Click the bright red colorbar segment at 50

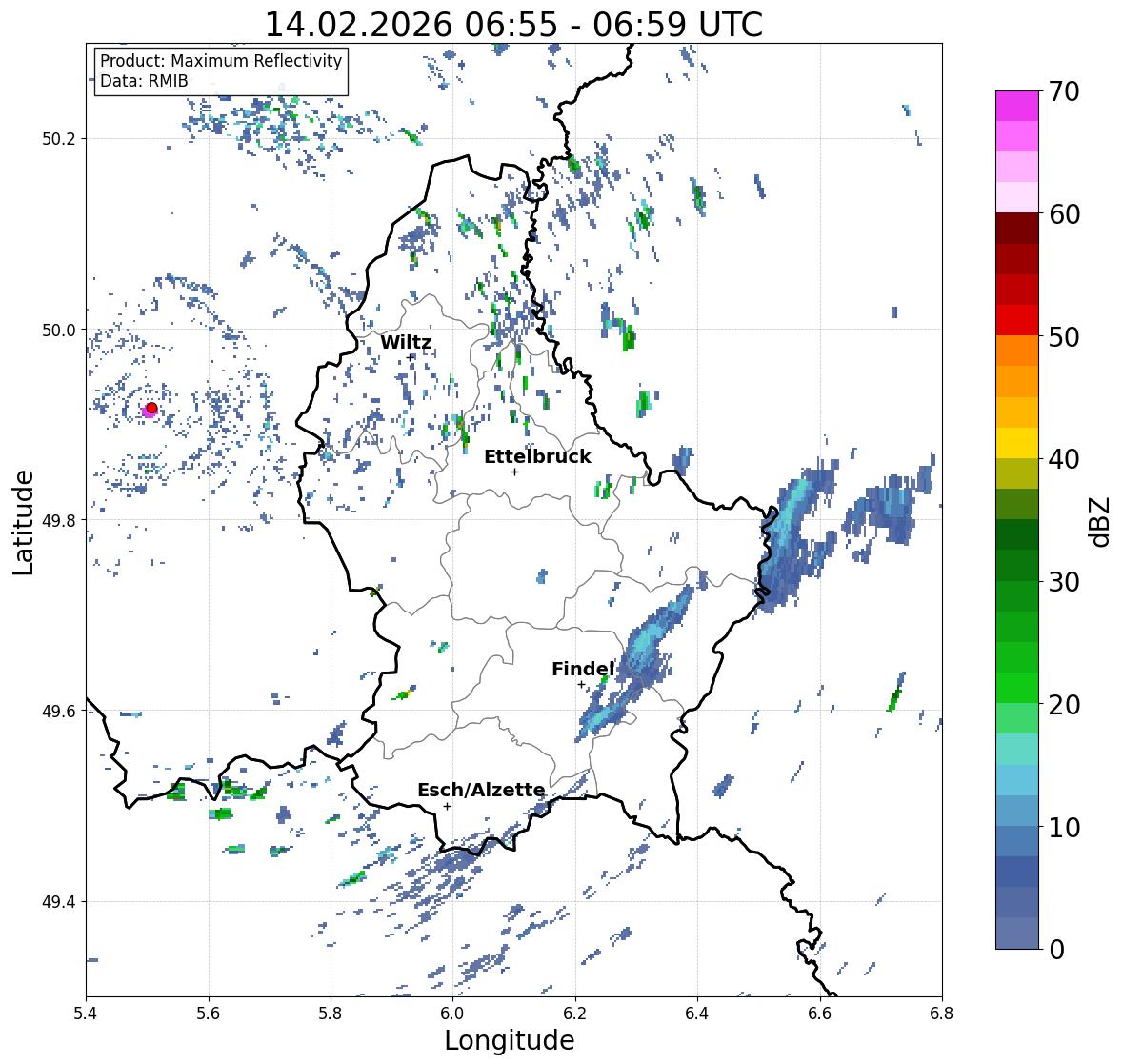[1017, 320]
